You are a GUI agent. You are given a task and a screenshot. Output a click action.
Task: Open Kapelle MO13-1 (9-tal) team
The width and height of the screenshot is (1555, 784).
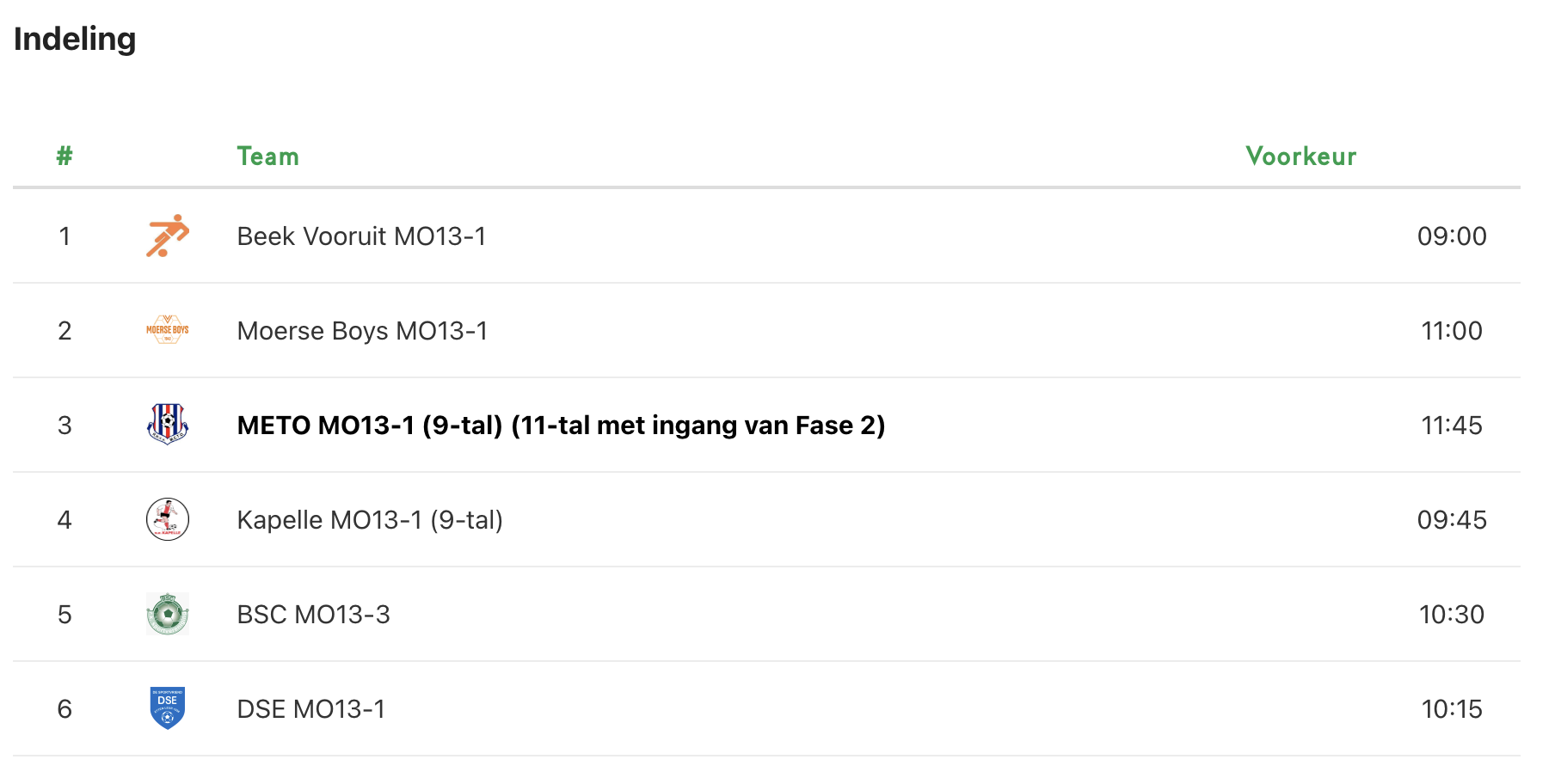[x=370, y=520]
